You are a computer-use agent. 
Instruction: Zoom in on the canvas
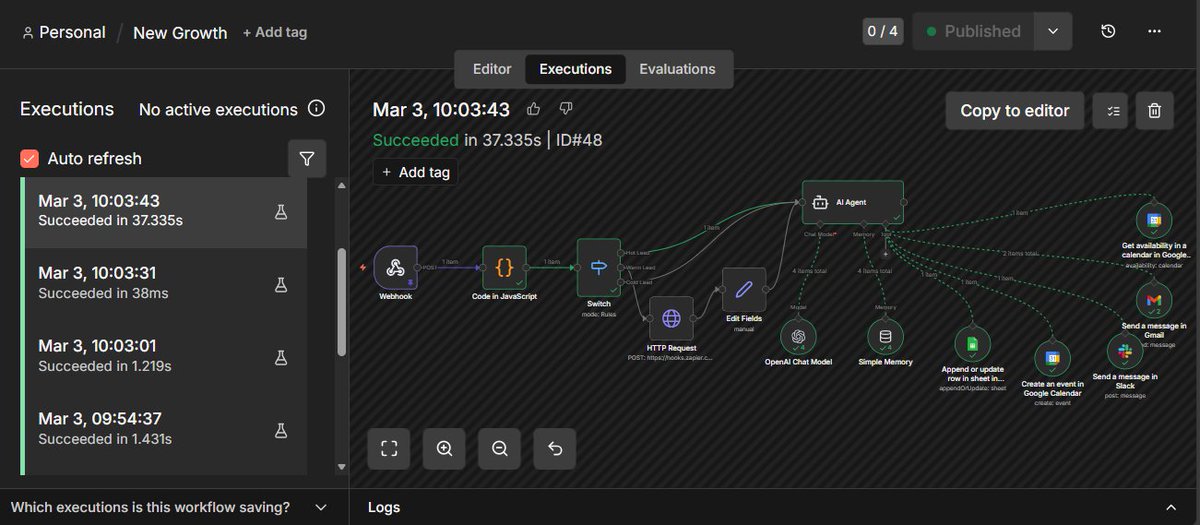coord(445,449)
